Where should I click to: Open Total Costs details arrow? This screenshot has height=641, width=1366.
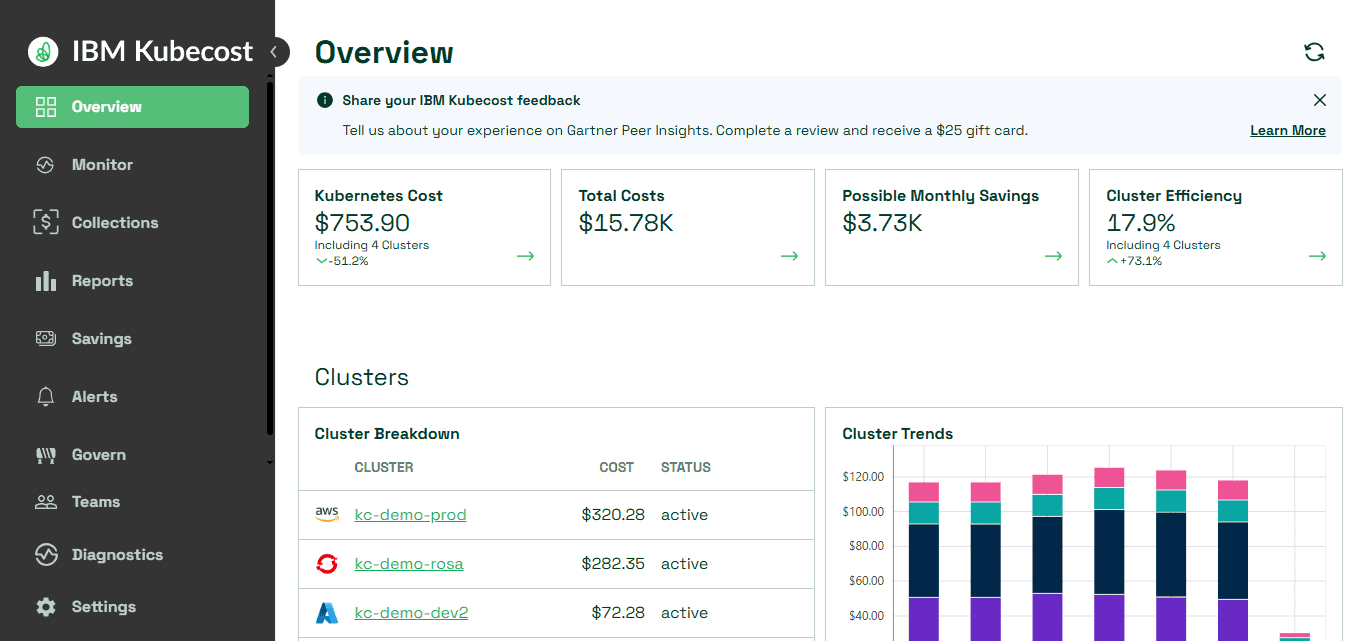(789, 256)
